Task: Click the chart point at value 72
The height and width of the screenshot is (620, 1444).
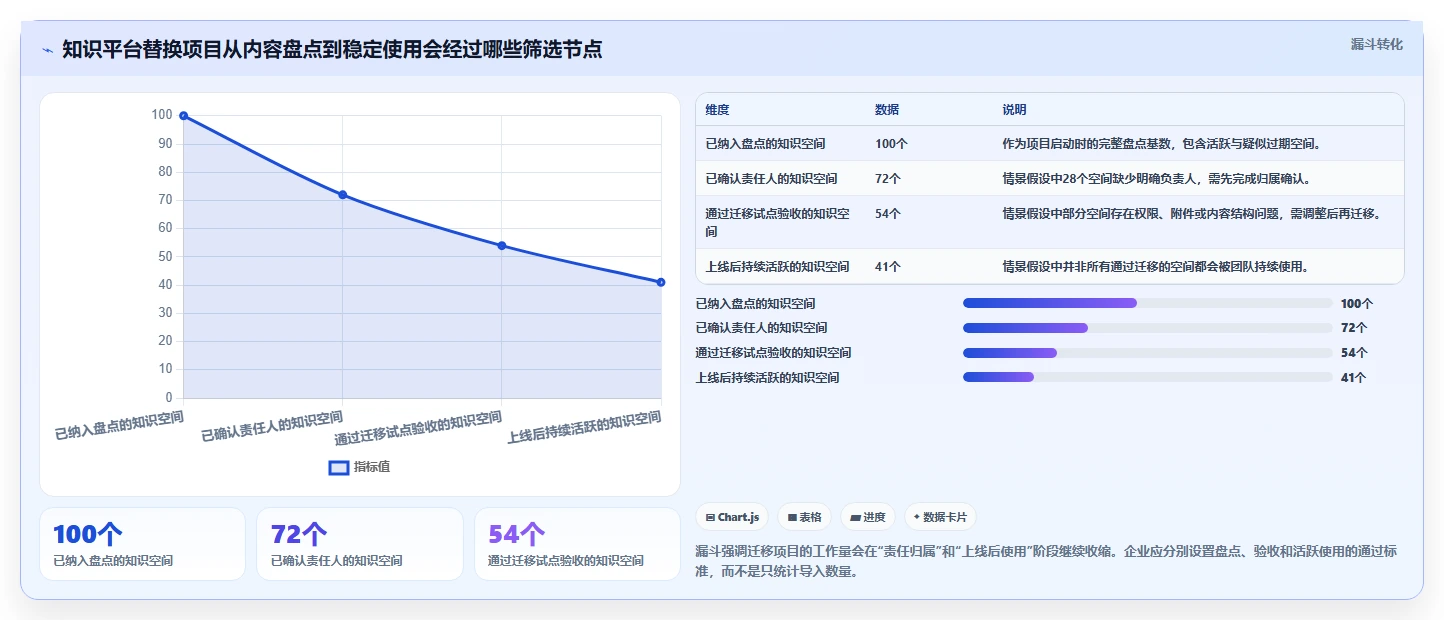Action: click(342, 195)
